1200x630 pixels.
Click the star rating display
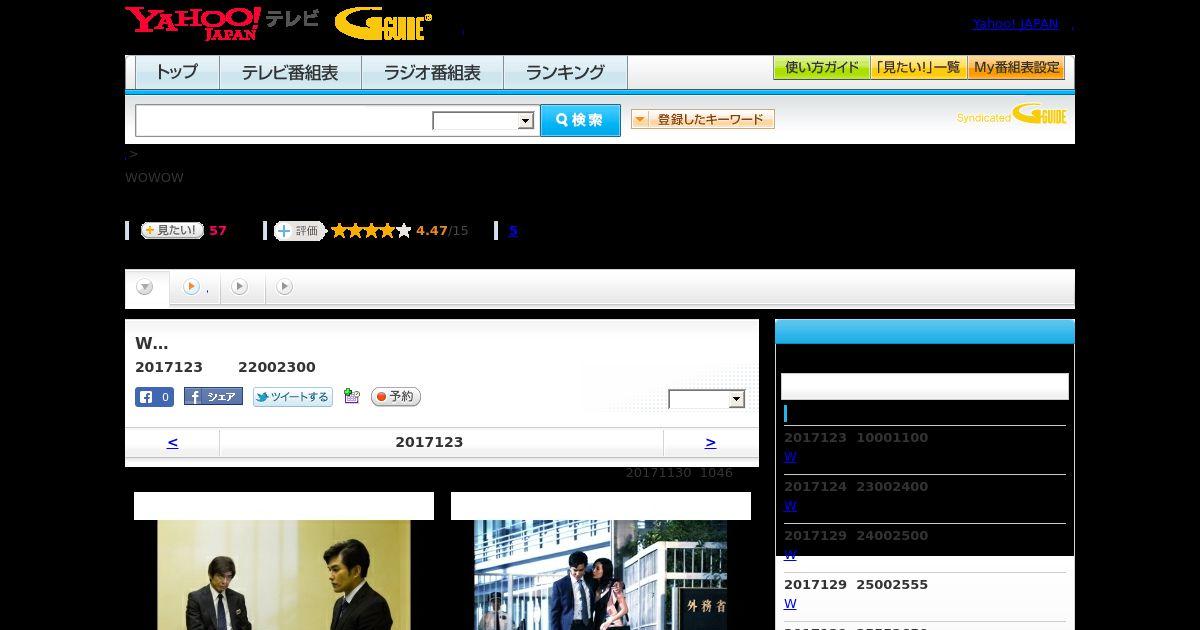(x=371, y=231)
